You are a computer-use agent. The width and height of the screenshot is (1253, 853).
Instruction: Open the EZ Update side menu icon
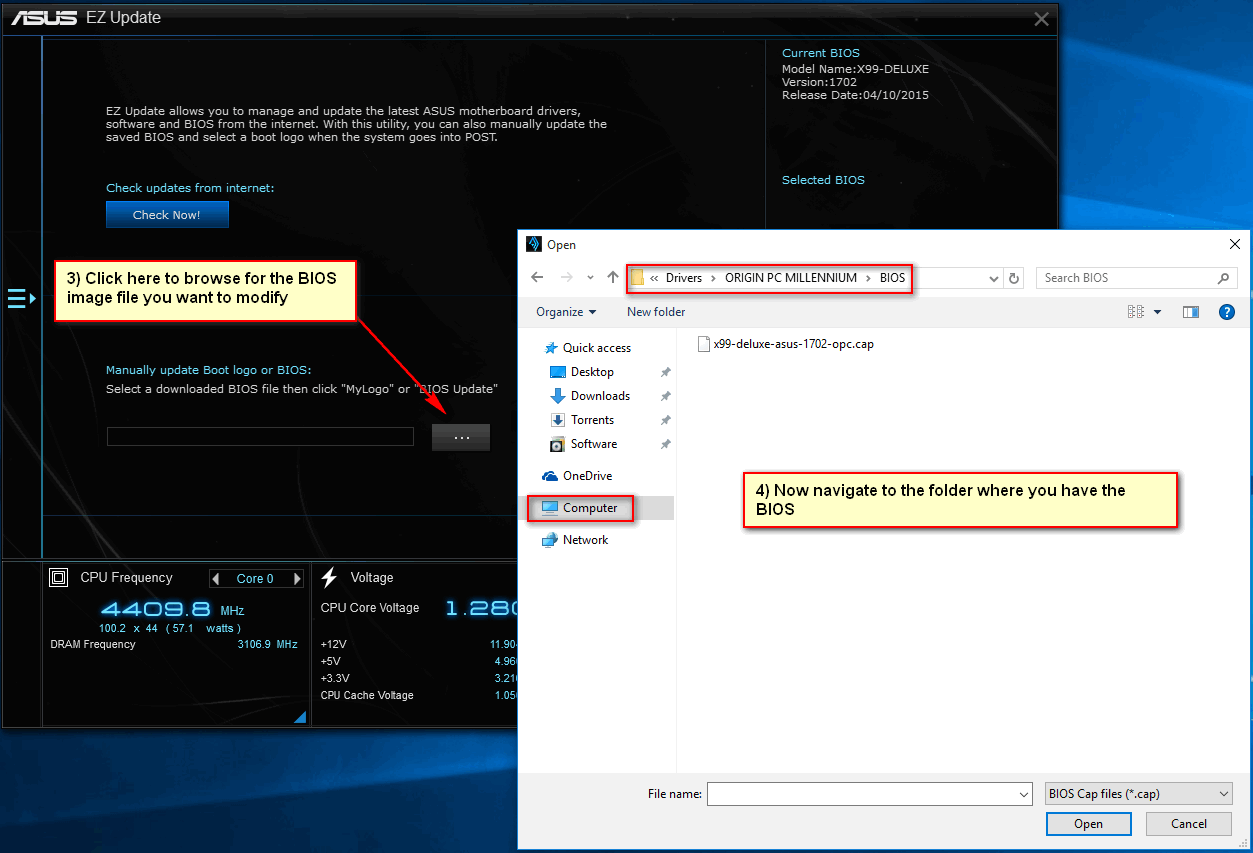pos(21,298)
